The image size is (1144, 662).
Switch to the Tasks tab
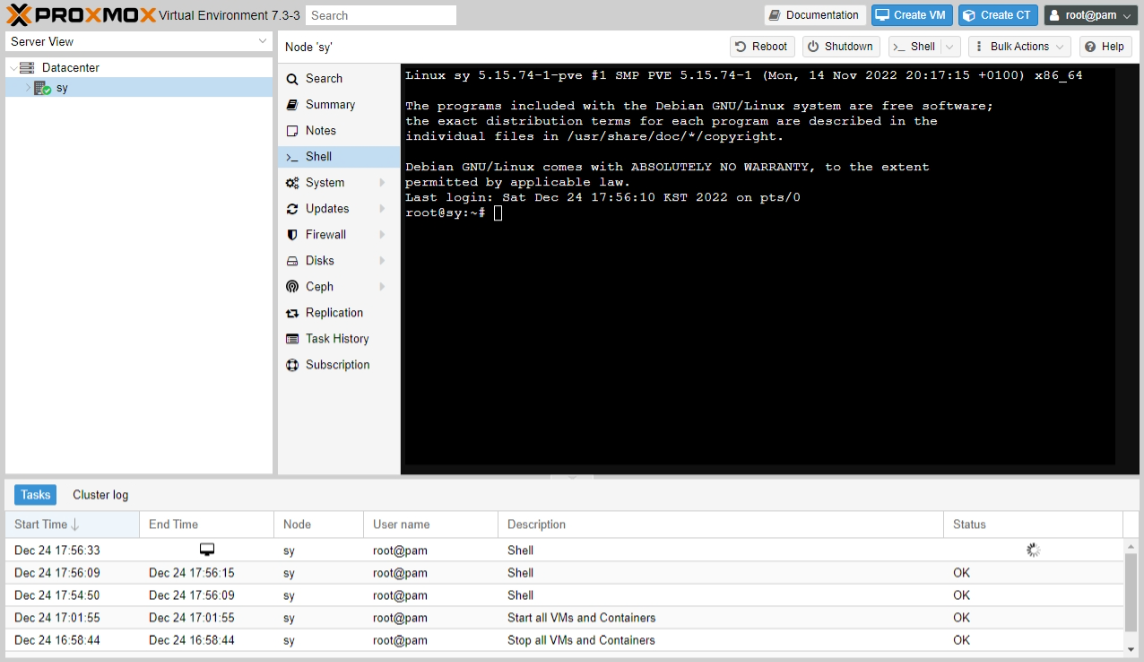(x=35, y=495)
